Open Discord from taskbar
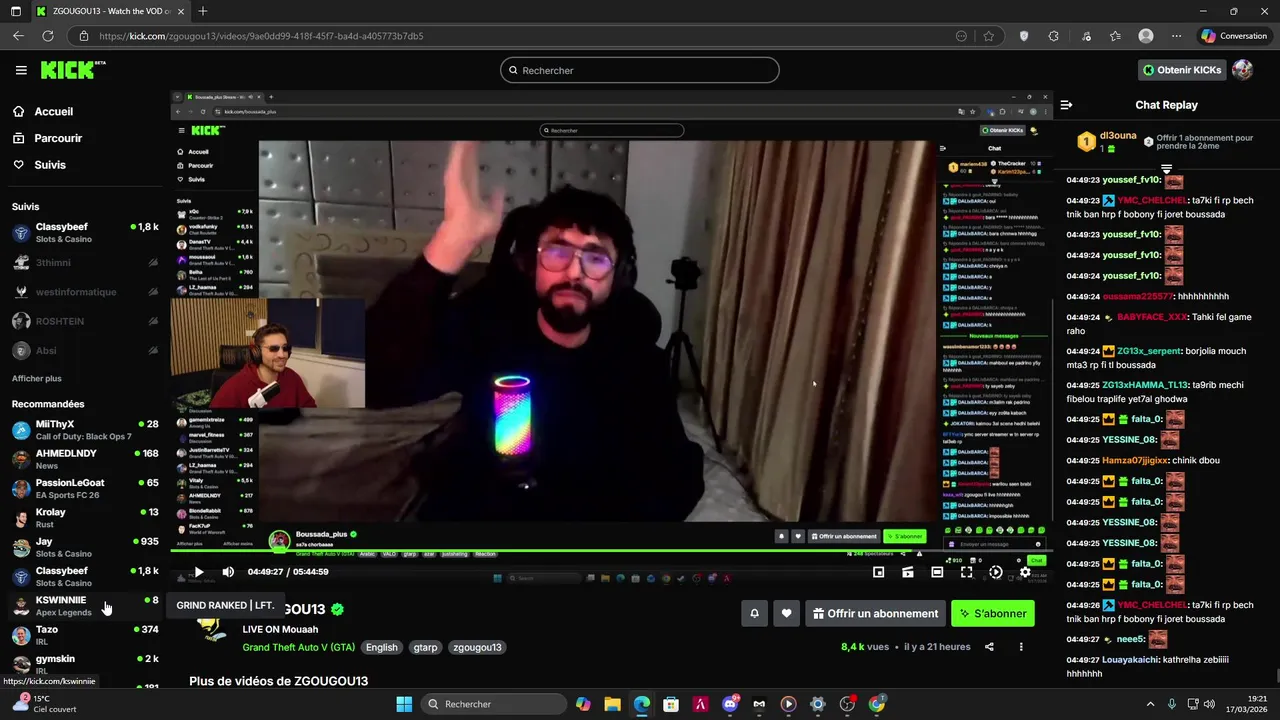This screenshot has width=1280, height=720. [x=730, y=704]
